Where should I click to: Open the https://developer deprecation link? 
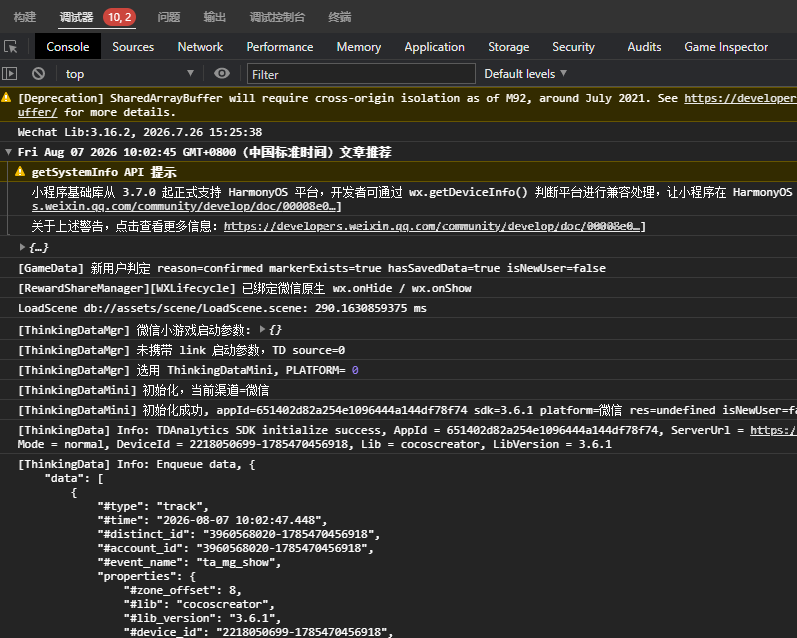coord(740,98)
